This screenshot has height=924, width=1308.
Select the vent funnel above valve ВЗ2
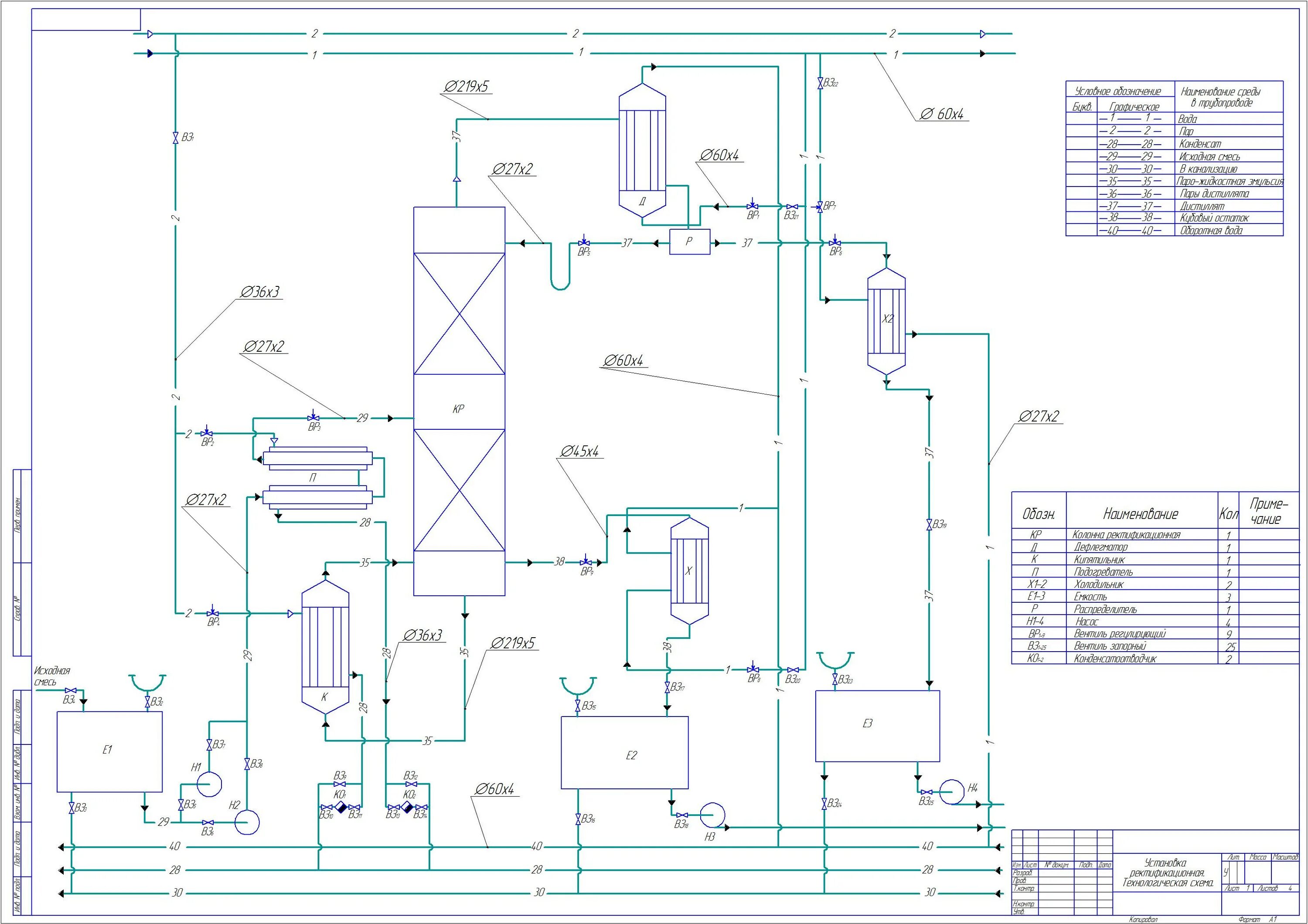pos(147,683)
